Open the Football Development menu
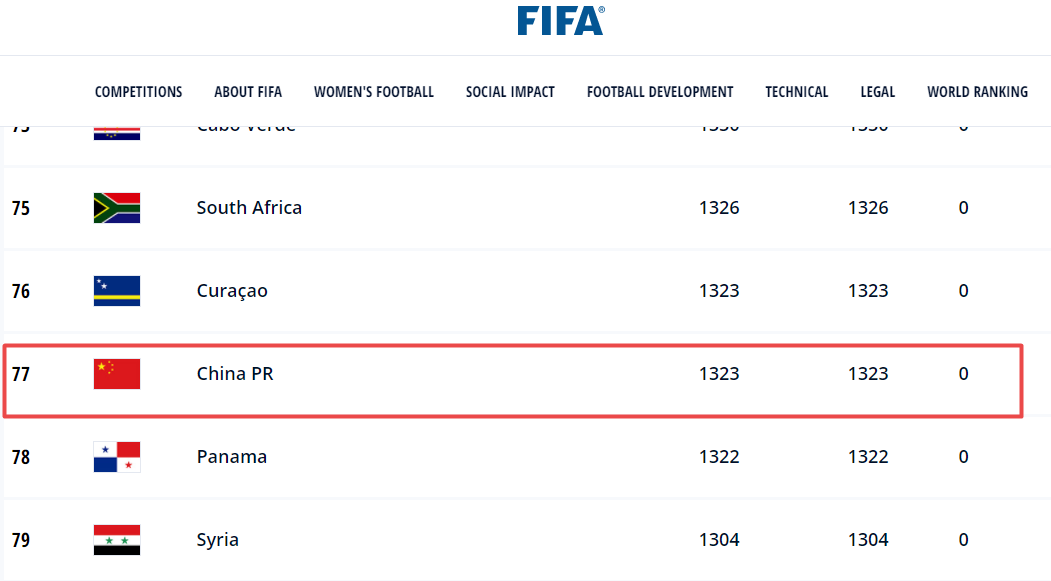The image size is (1051, 581). [660, 92]
